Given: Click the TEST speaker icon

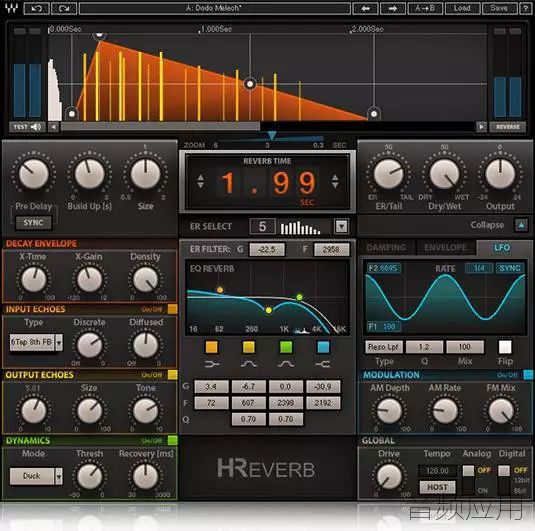Looking at the screenshot, I should (x=36, y=127).
